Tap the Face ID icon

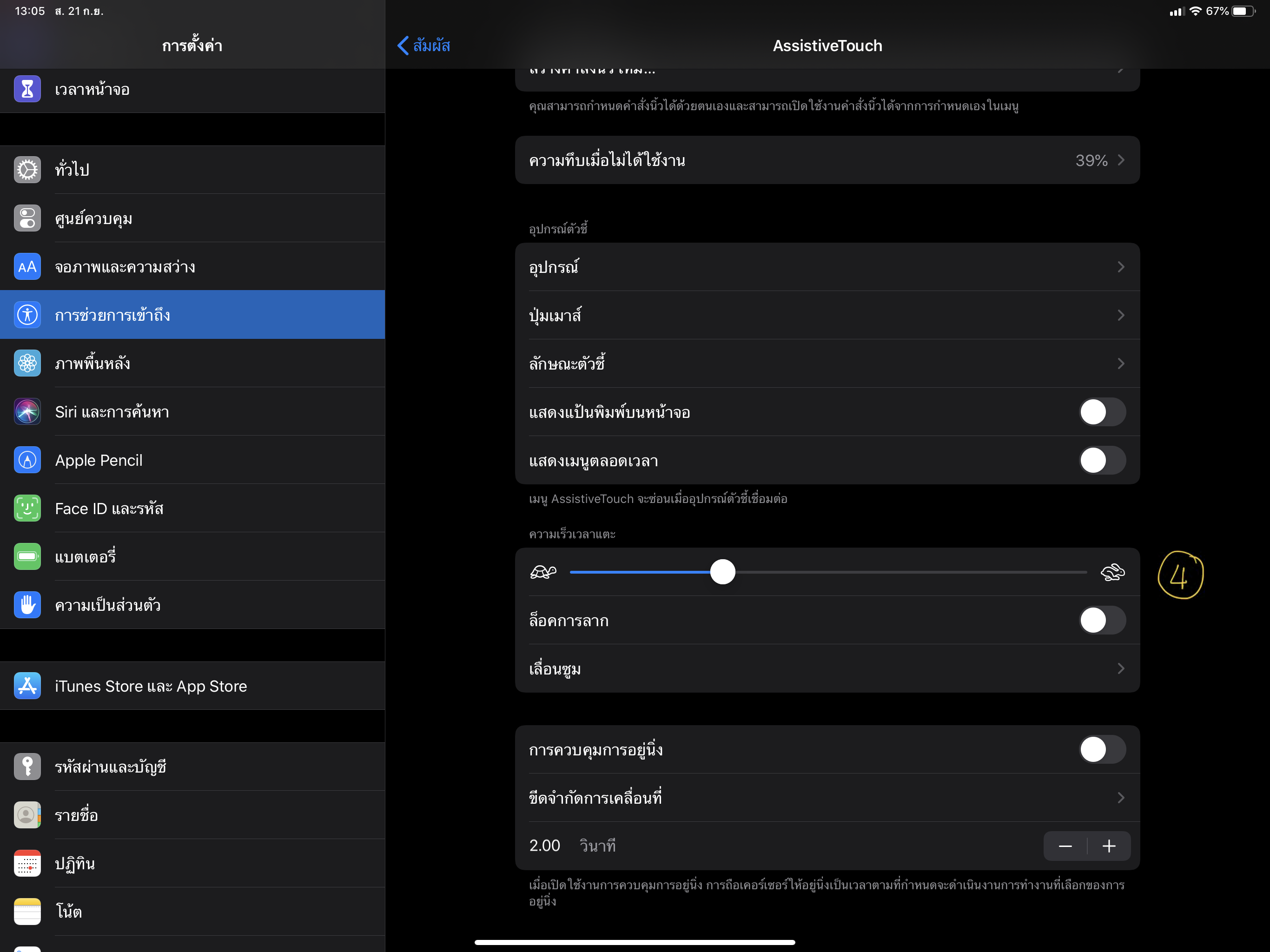27,508
